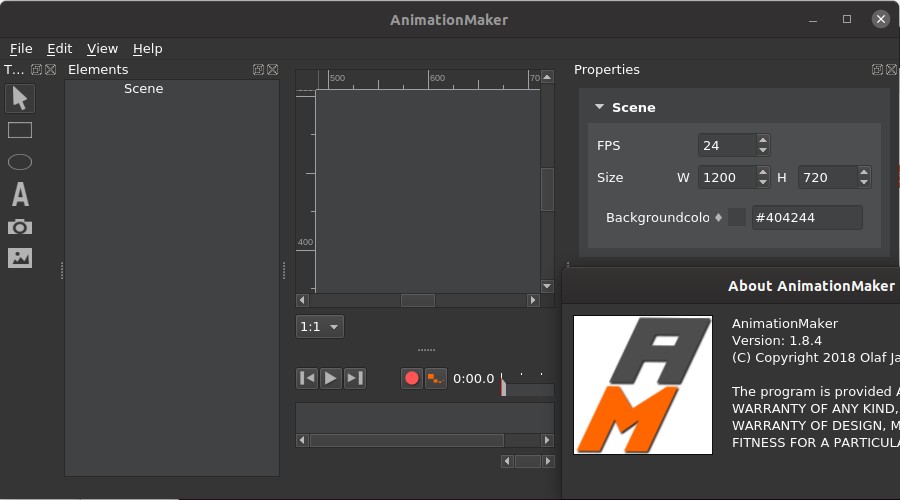Select the Scene item in Elements

pos(143,88)
